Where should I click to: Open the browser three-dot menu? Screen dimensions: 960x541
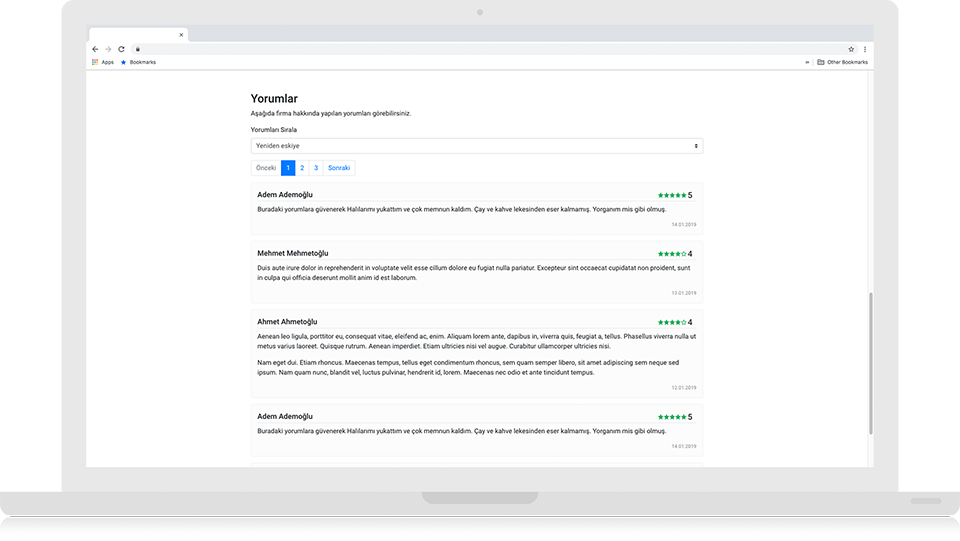coord(864,49)
